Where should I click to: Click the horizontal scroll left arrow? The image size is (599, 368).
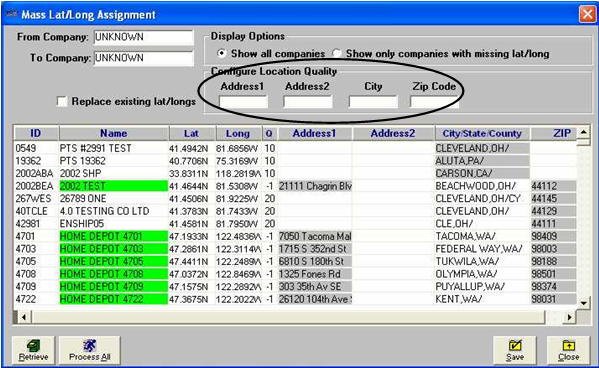24,317
